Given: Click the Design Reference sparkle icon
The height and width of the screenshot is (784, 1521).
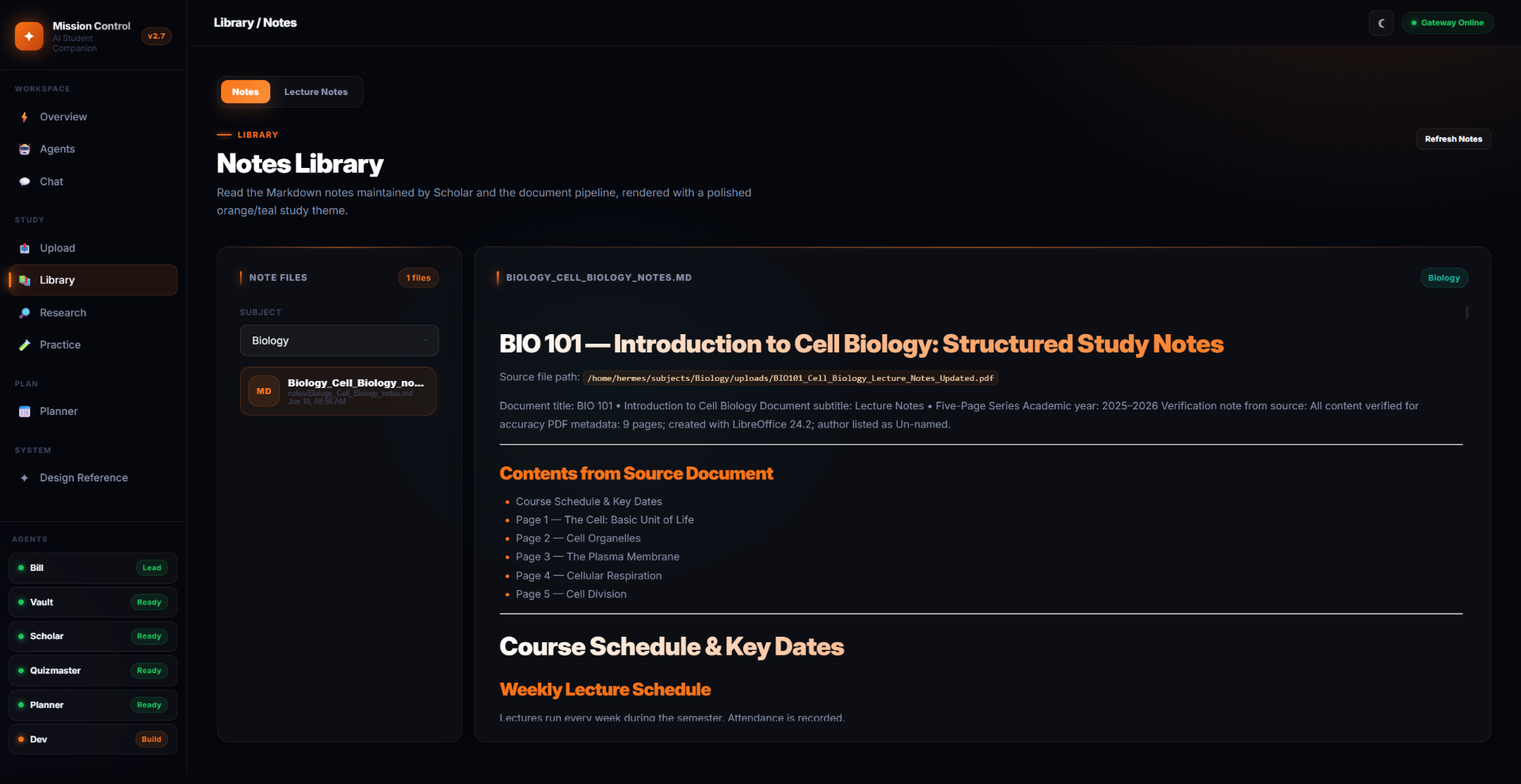Looking at the screenshot, I should pyautogui.click(x=25, y=478).
